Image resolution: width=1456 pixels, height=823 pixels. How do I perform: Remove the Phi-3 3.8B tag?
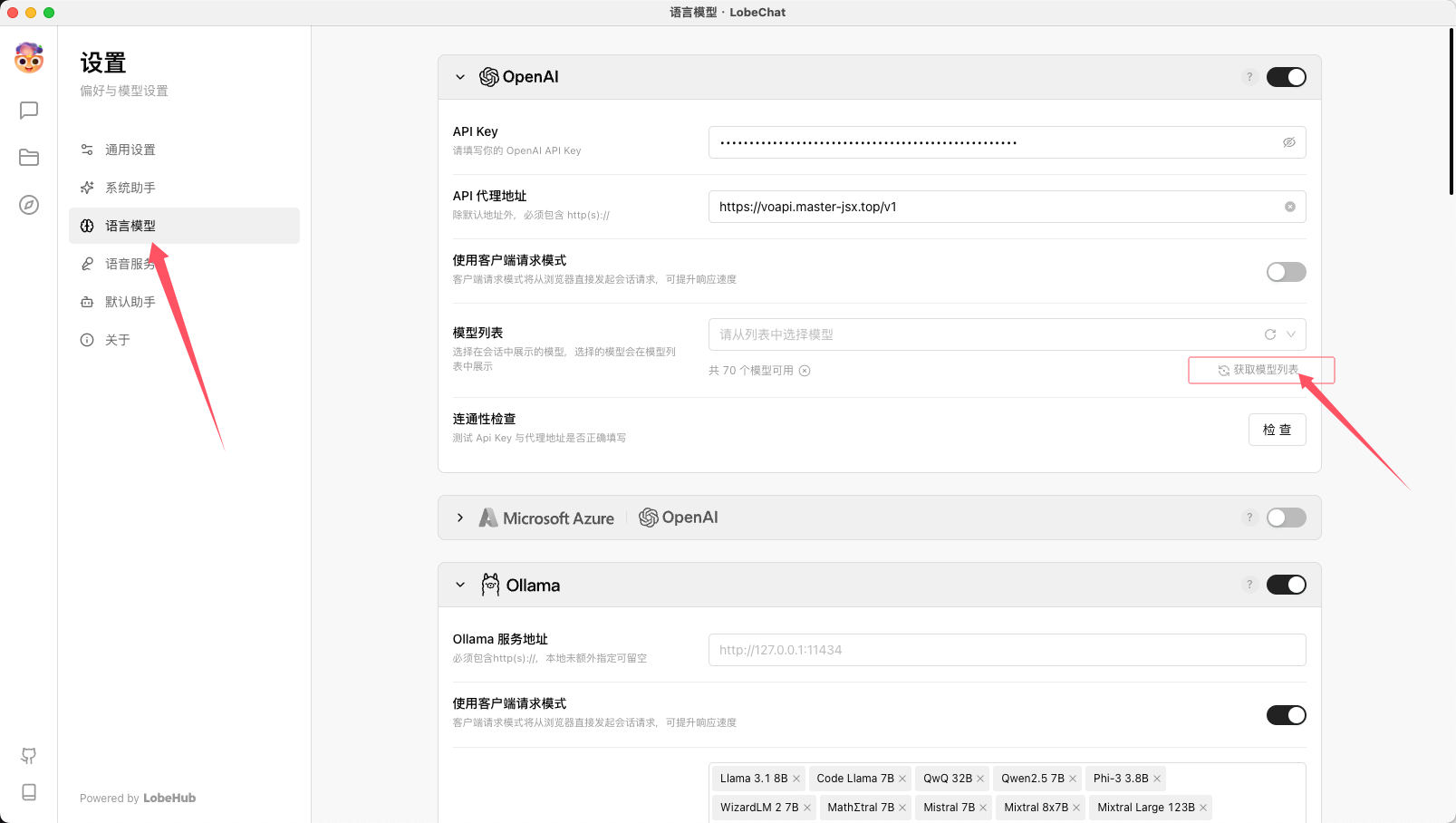click(1157, 779)
